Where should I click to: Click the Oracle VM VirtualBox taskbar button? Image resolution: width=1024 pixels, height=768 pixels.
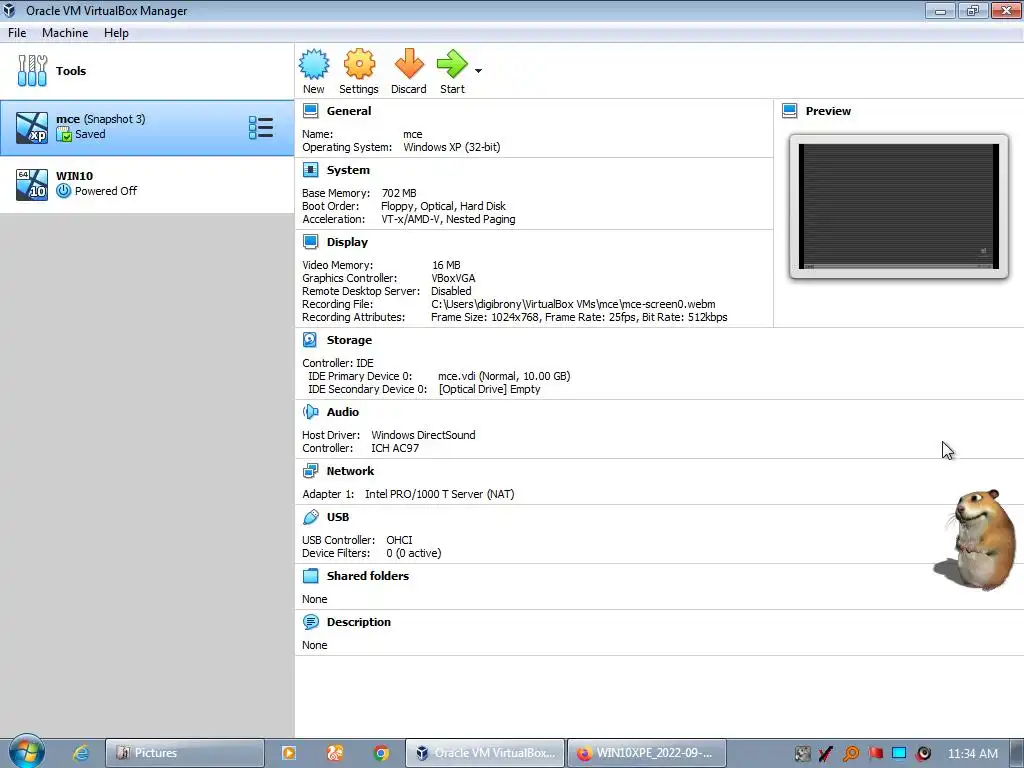485,753
